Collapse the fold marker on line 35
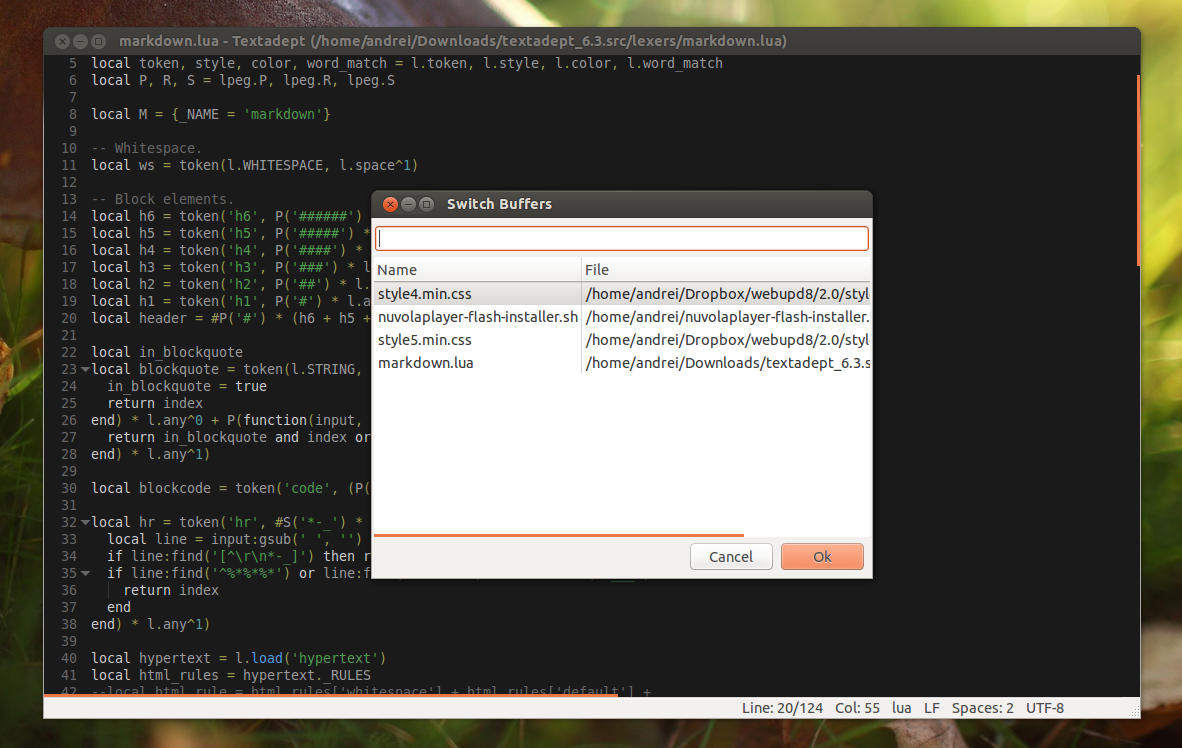Viewport: 1182px width, 748px height. [85, 573]
